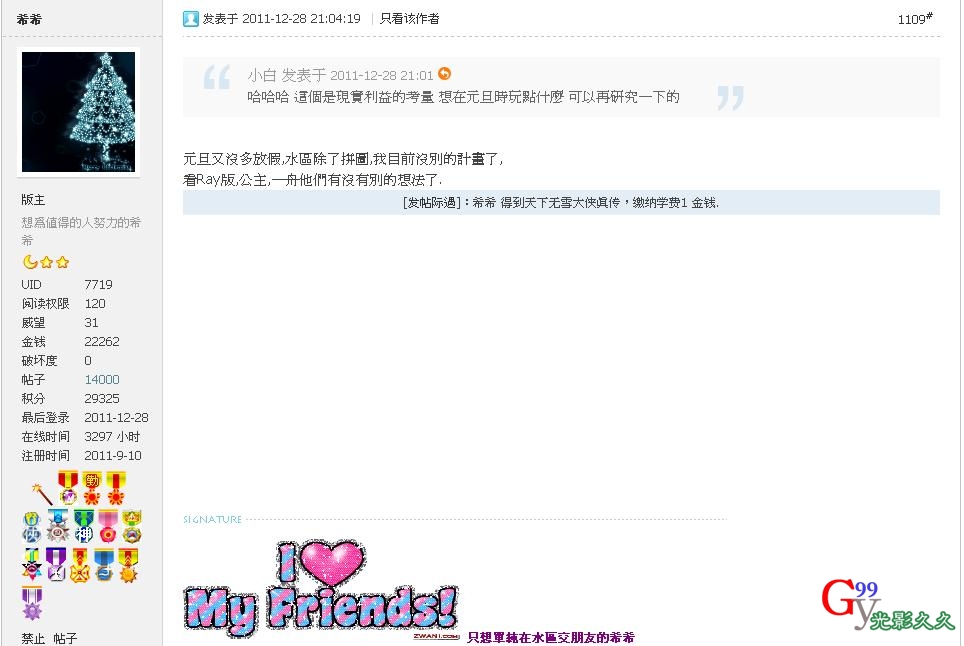Click the blue ribbon wave medal
The height and width of the screenshot is (646, 964).
click(104, 565)
